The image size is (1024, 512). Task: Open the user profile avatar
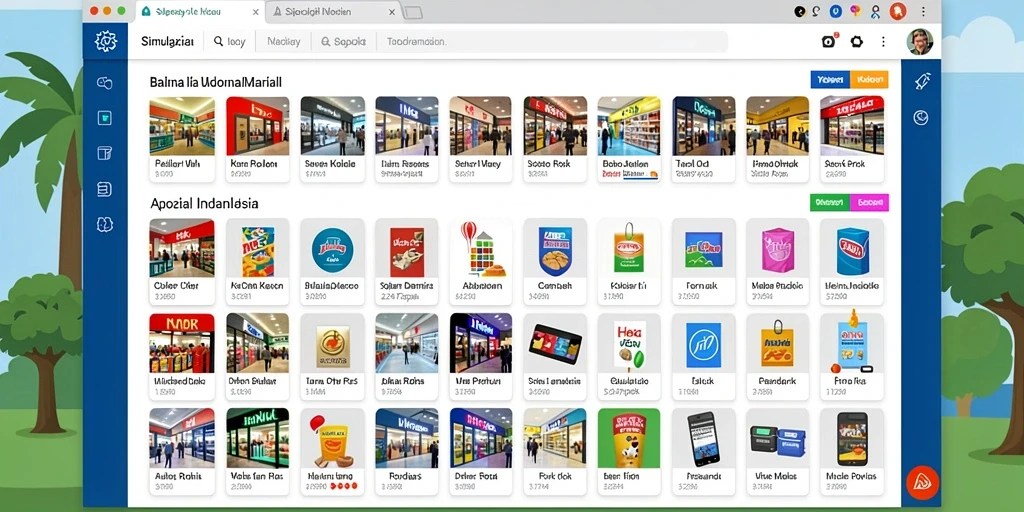(920, 42)
